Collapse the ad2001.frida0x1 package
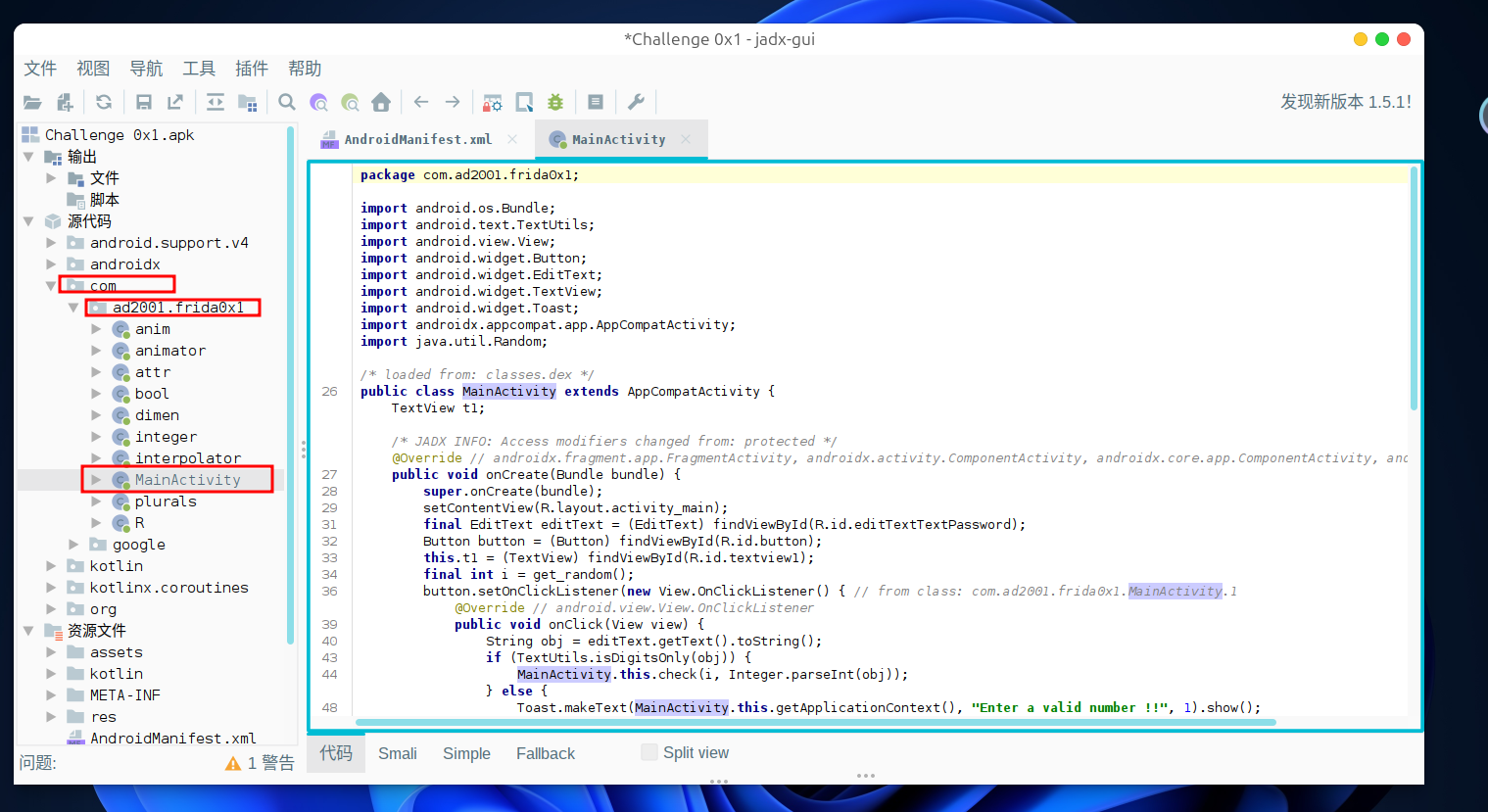The image size is (1488, 812). (73, 308)
